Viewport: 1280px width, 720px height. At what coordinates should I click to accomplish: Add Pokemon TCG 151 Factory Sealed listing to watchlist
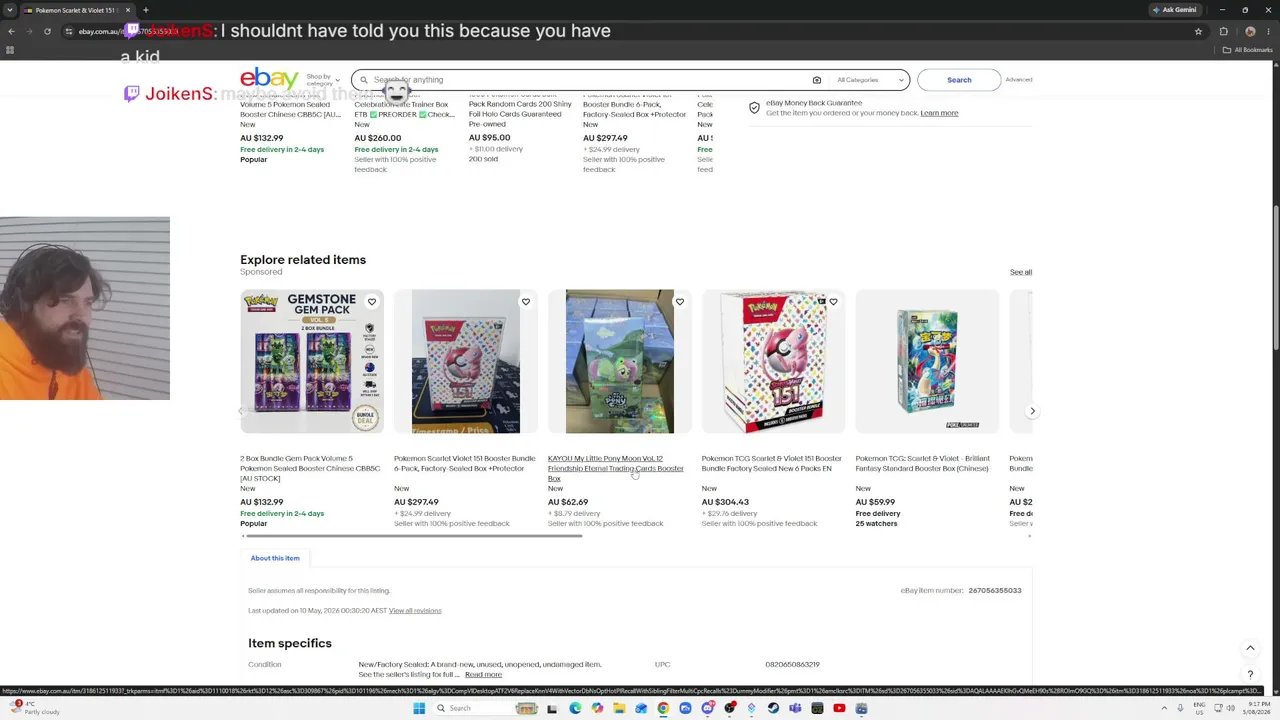(833, 302)
